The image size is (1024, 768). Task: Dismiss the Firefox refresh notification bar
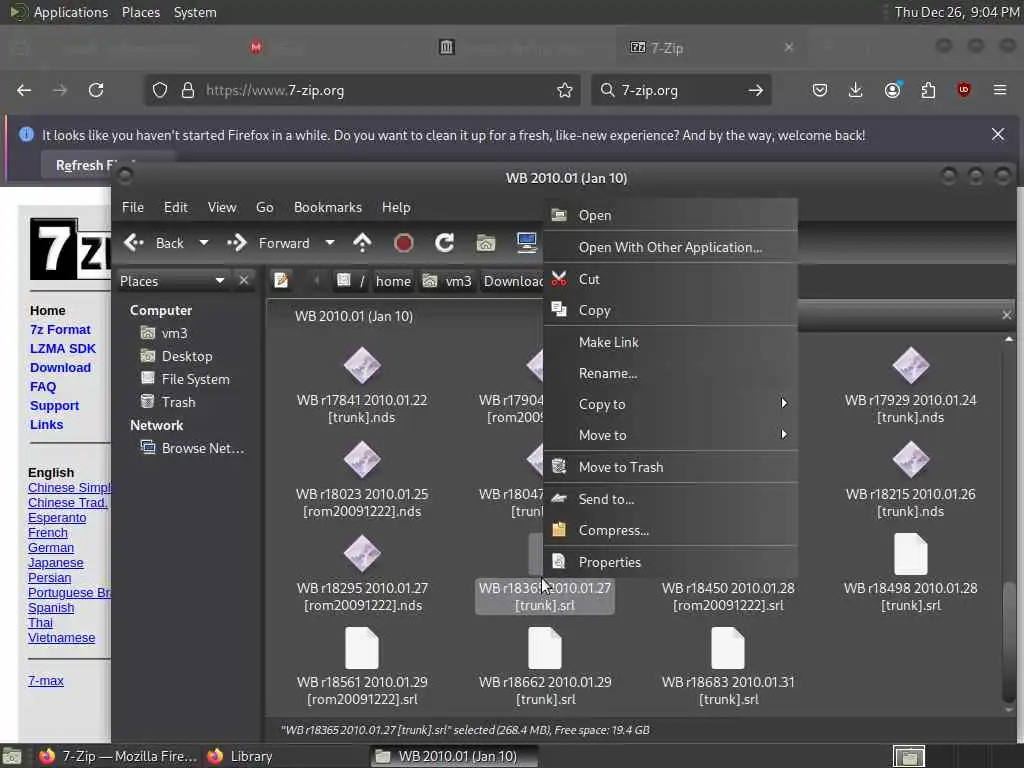[998, 135]
